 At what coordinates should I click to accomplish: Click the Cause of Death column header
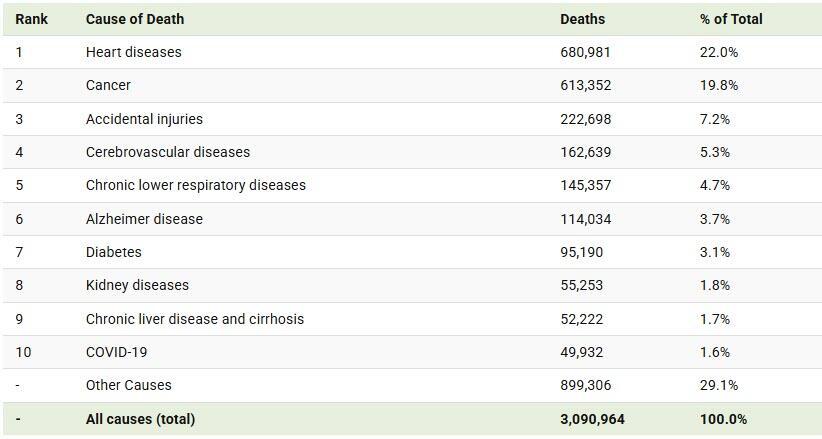click(x=135, y=19)
